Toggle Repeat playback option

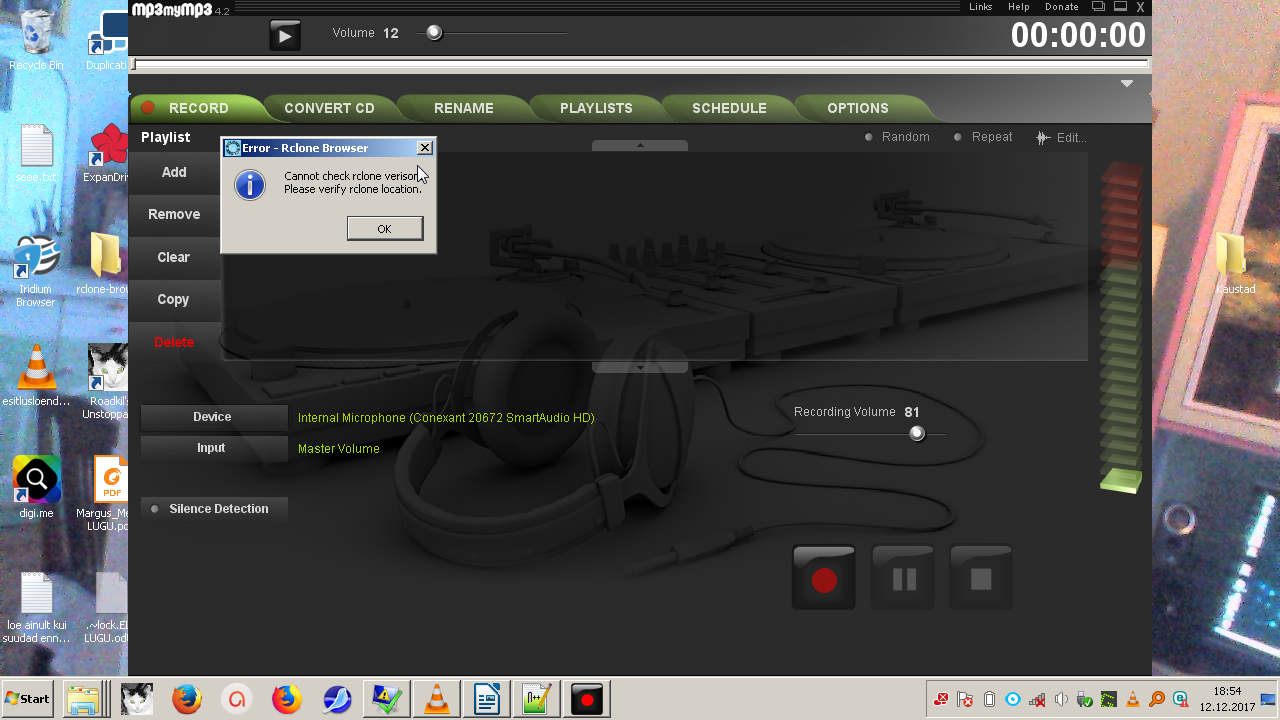tap(983, 137)
